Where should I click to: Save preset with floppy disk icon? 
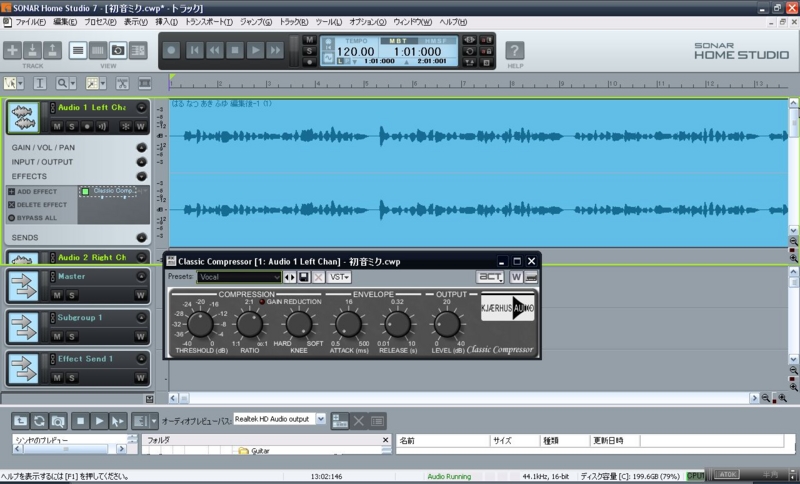(x=304, y=277)
